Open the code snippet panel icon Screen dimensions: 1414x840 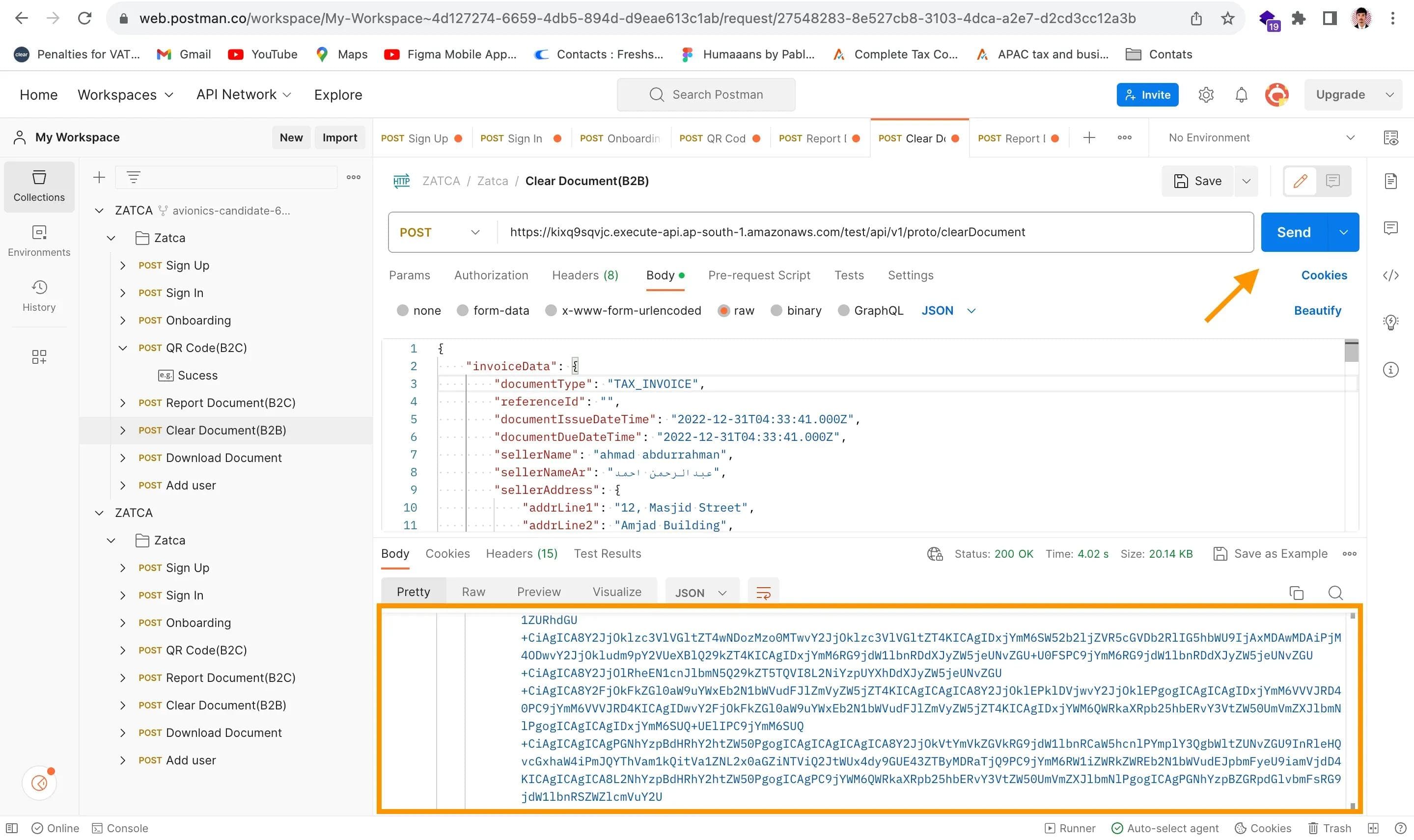1390,275
